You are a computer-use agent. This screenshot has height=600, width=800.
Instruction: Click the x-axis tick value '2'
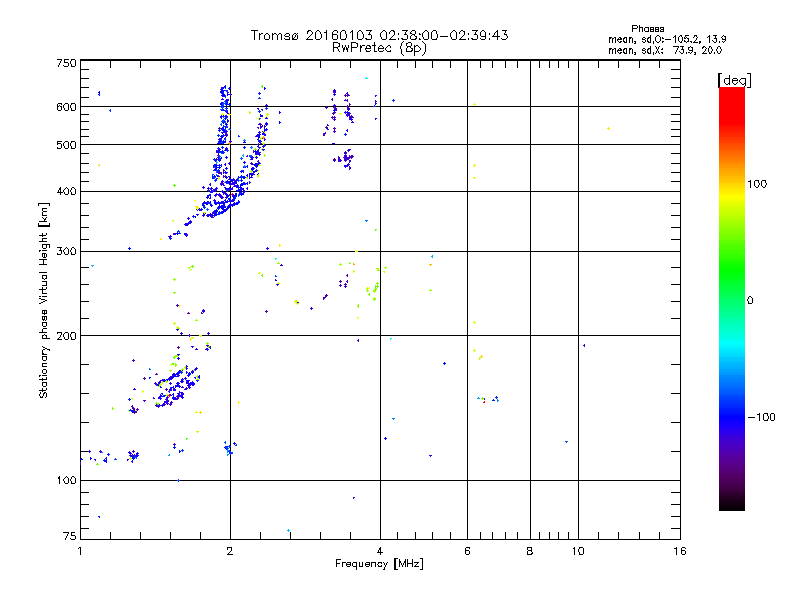tap(230, 551)
